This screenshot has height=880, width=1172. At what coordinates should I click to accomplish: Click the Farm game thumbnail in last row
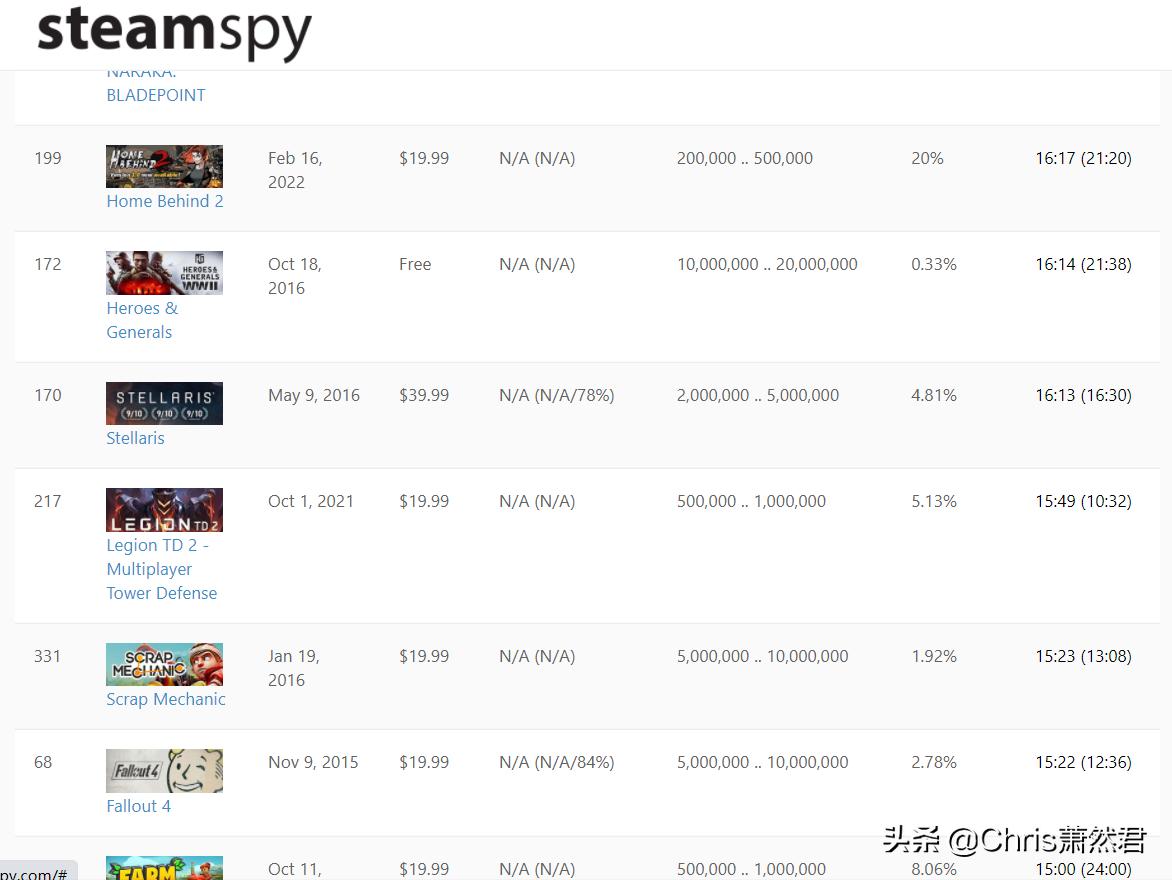[x=164, y=868]
